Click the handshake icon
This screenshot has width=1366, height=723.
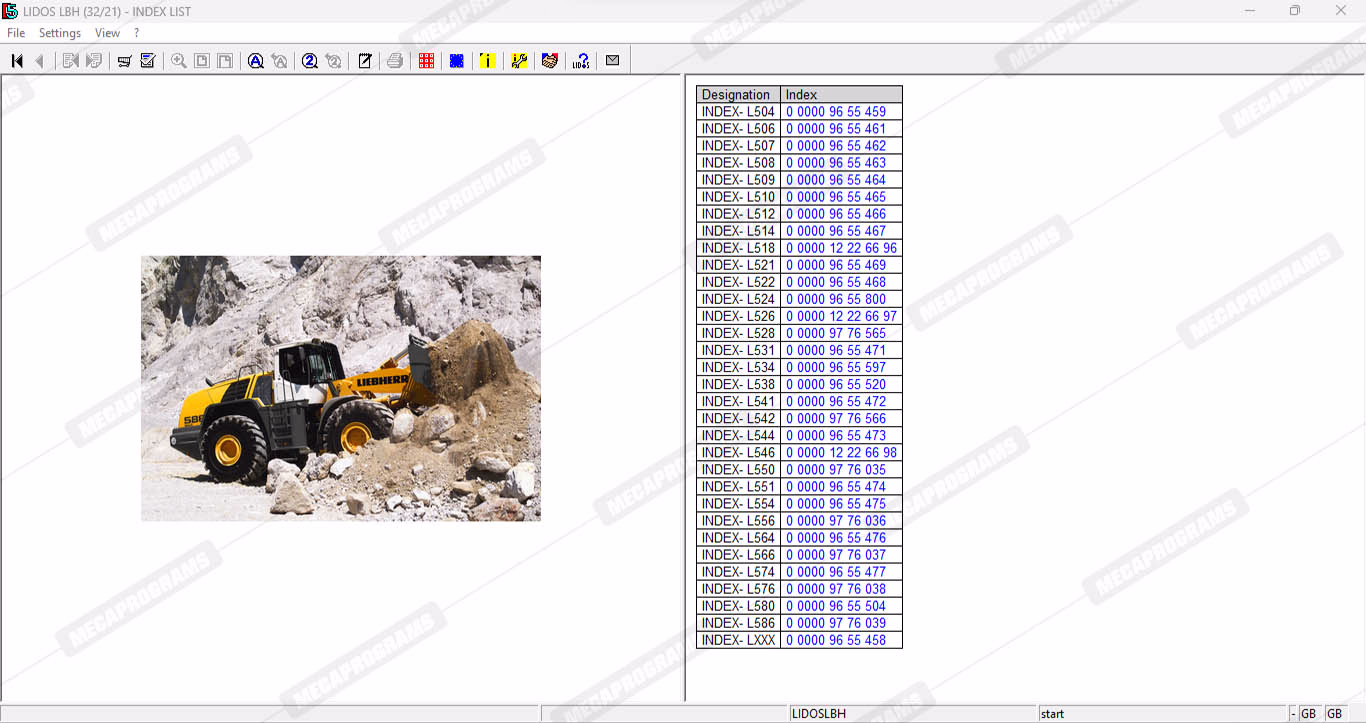[549, 61]
